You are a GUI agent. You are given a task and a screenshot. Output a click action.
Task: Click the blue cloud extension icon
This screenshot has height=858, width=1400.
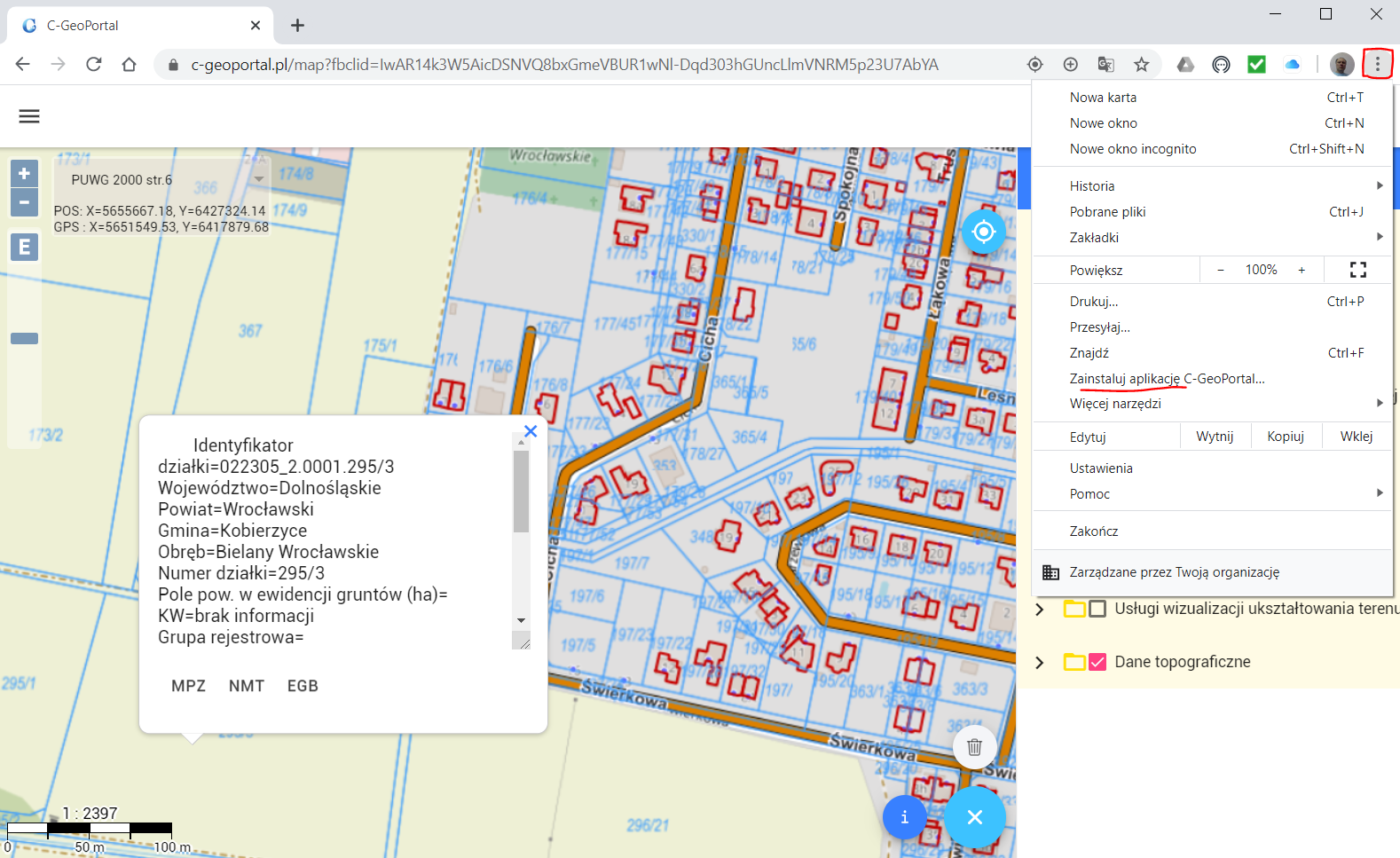click(x=1293, y=64)
